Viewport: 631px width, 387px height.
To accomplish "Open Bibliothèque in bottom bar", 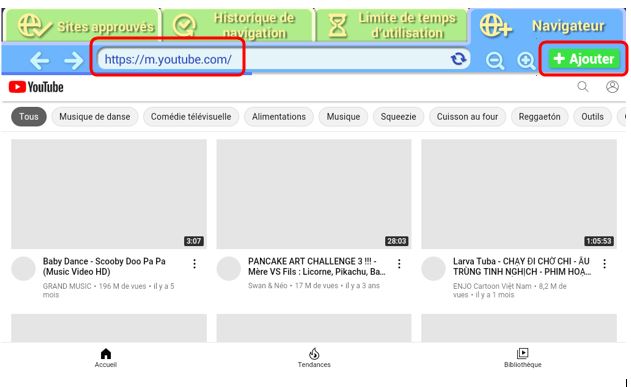I will [522, 358].
